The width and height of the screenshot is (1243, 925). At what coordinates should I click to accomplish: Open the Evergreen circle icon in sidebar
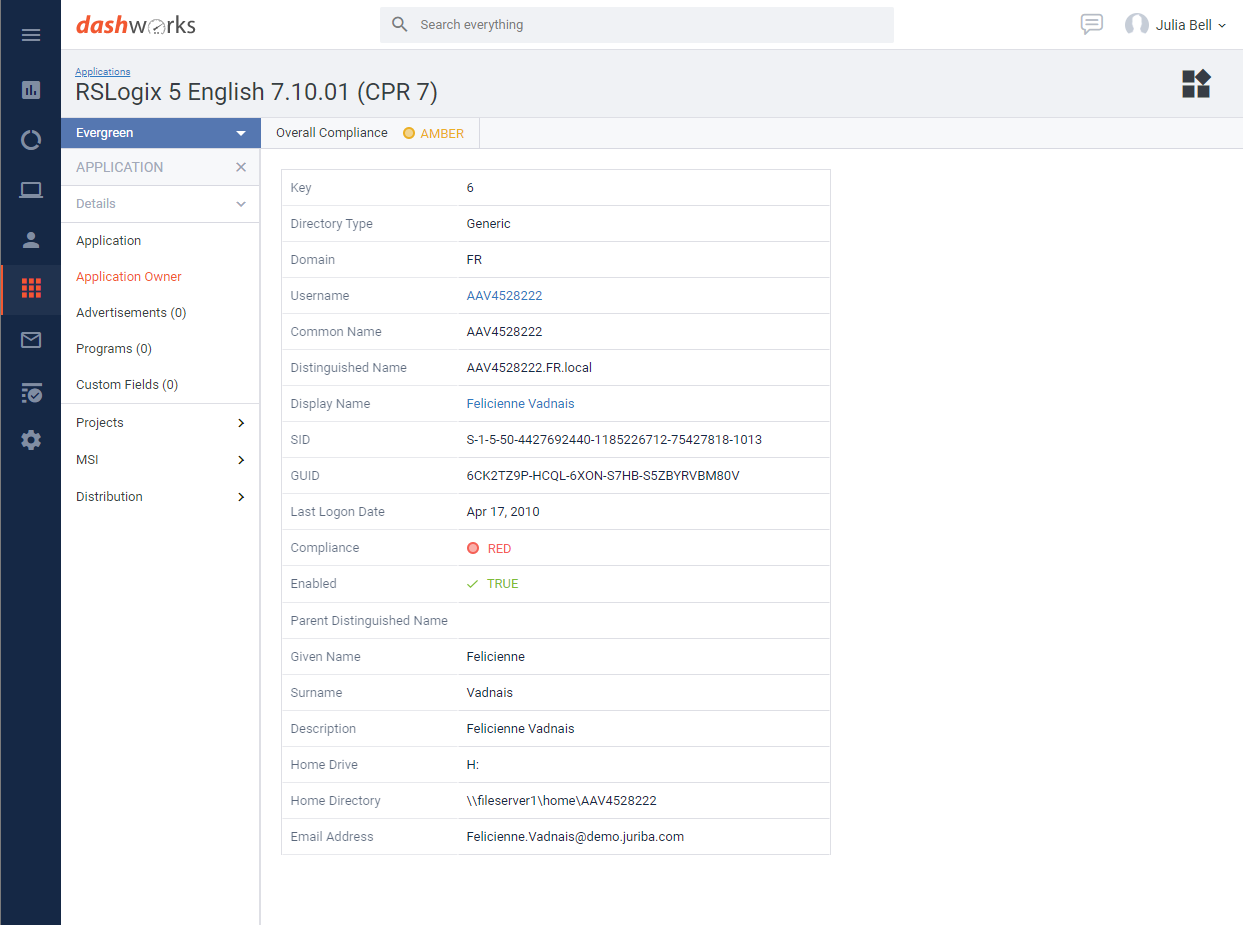pos(31,140)
